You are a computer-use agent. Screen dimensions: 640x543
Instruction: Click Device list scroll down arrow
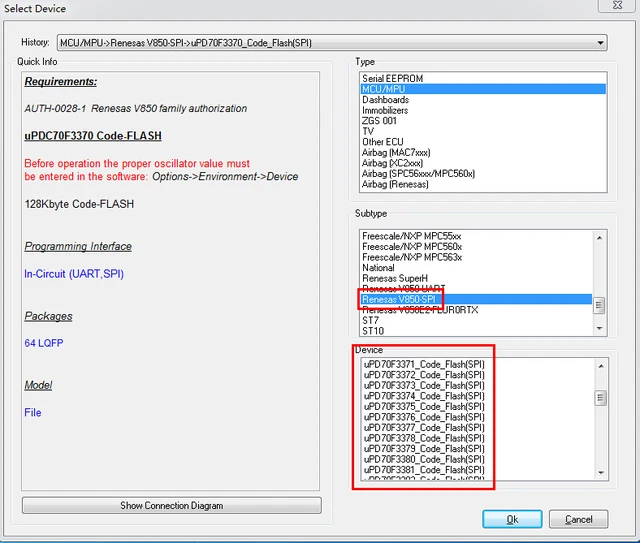click(601, 473)
